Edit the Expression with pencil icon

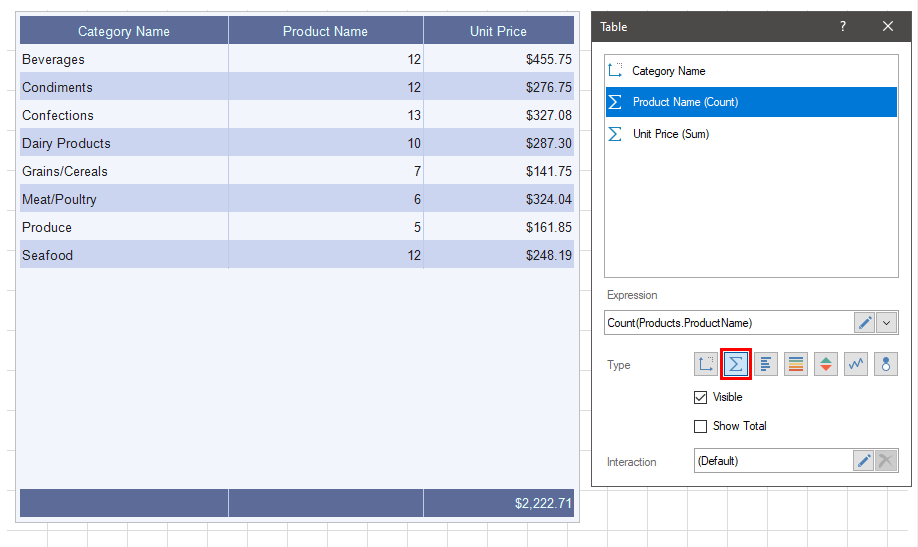[864, 323]
